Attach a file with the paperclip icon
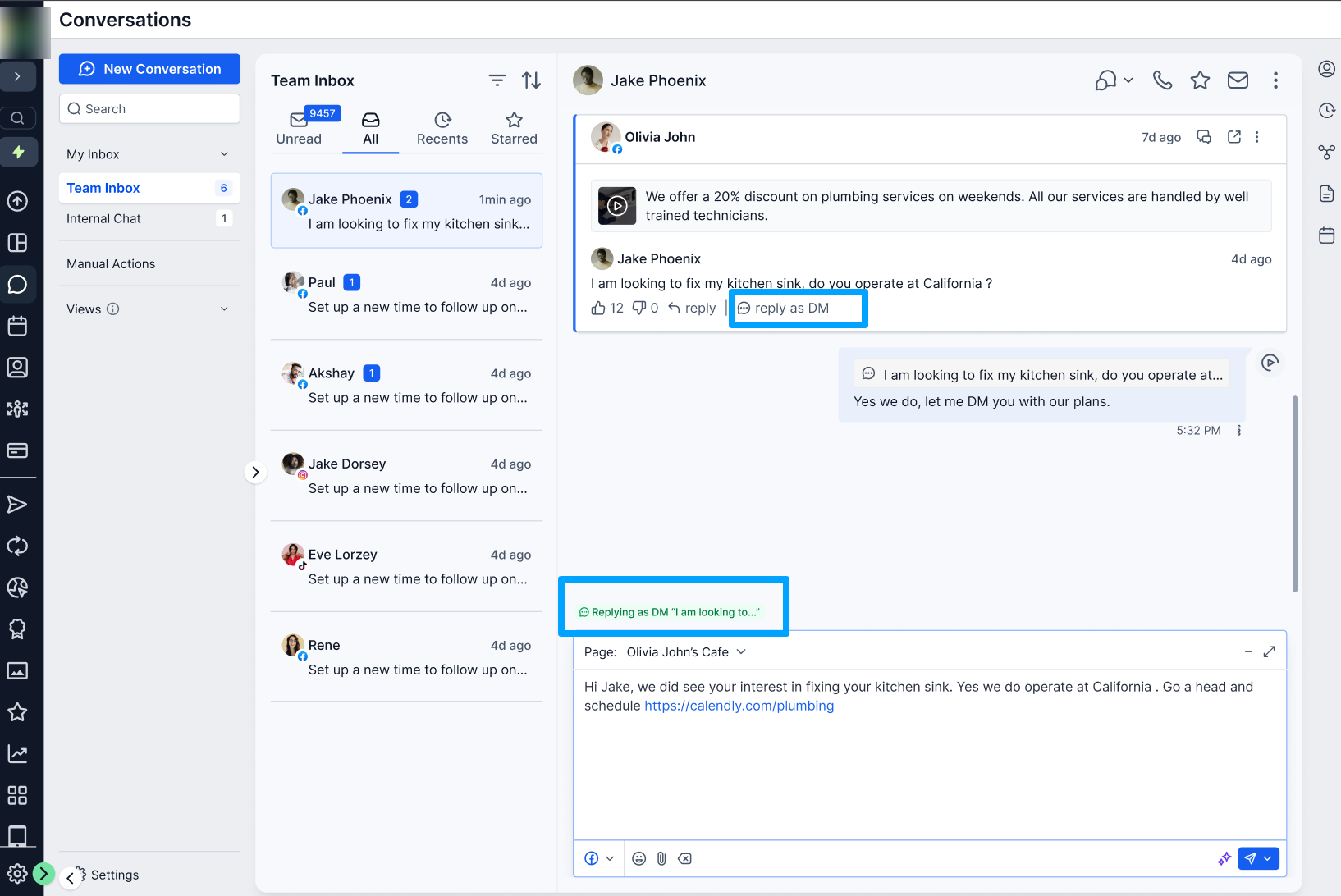This screenshot has width=1341, height=896. pyautogui.click(x=661, y=858)
